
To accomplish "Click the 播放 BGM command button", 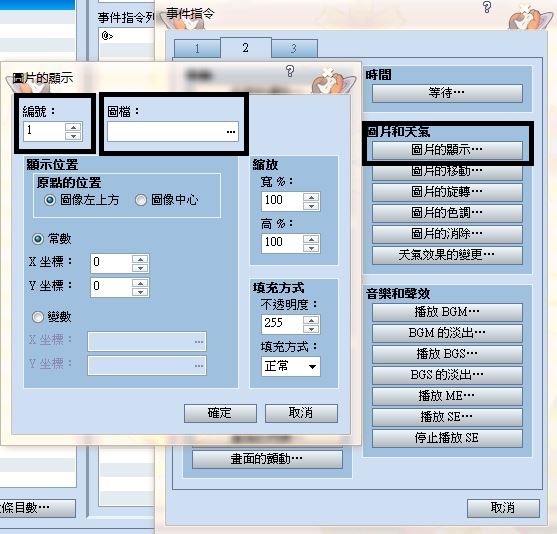I will click(447, 312).
